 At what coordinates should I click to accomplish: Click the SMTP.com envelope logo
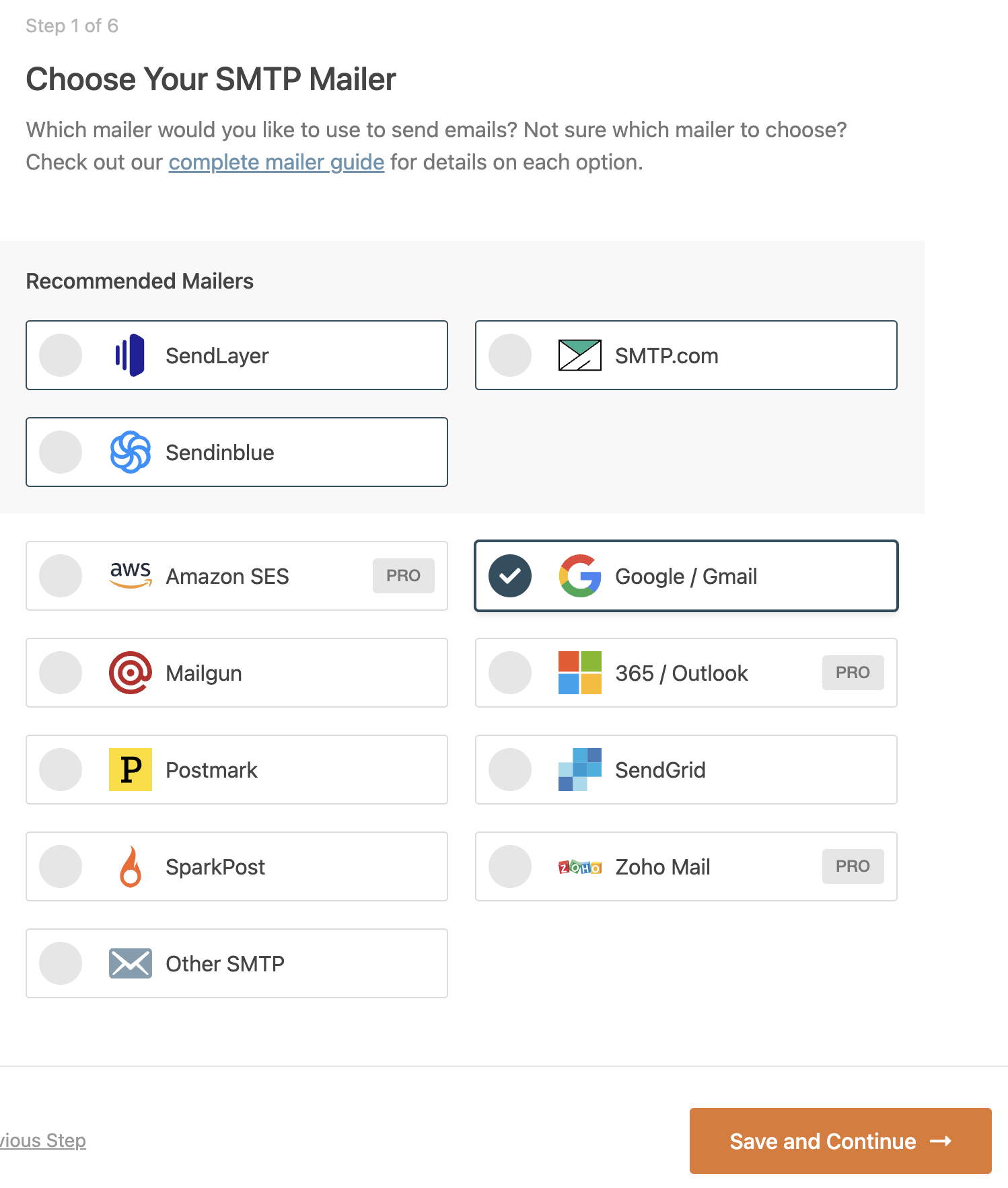click(x=579, y=355)
